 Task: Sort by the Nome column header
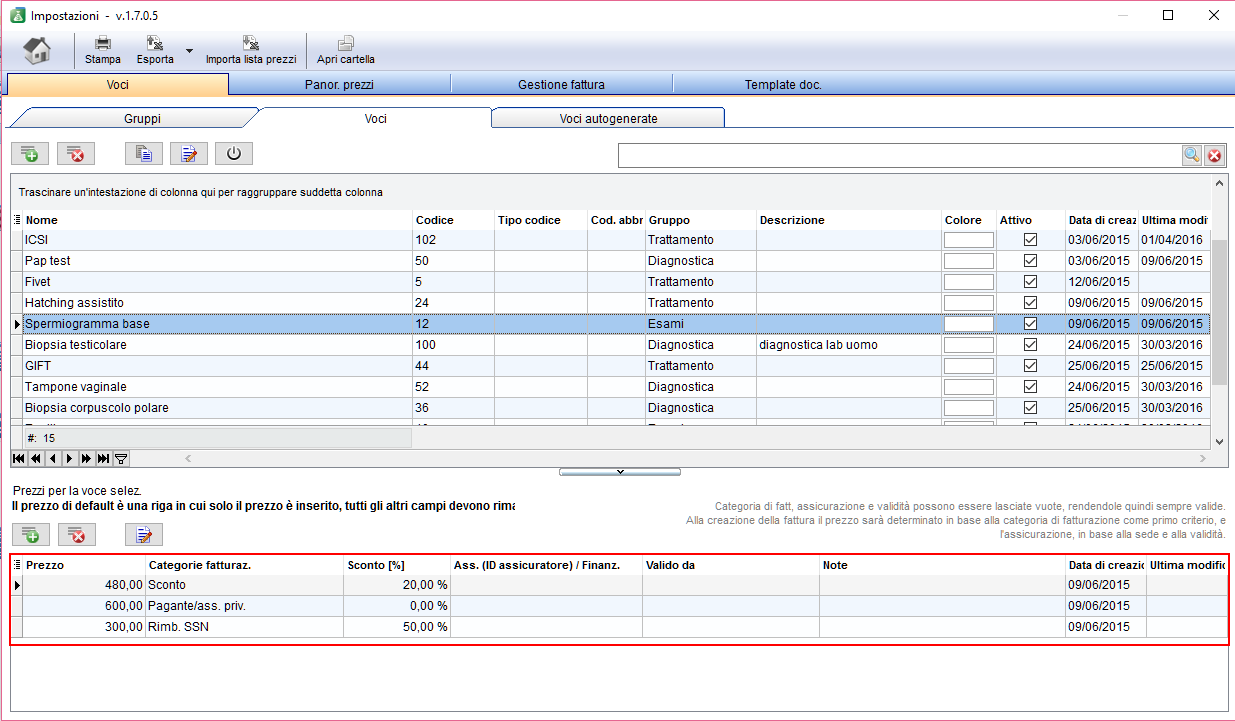217,220
